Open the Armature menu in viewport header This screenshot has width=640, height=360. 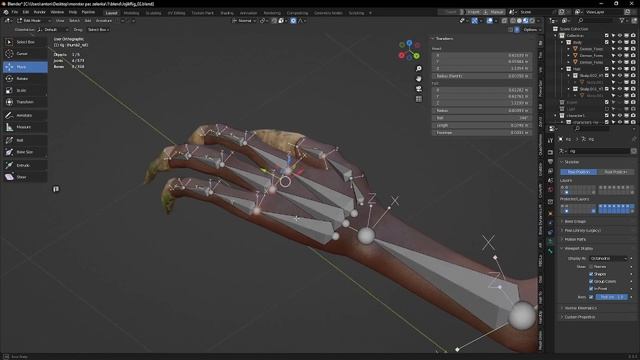tap(104, 21)
